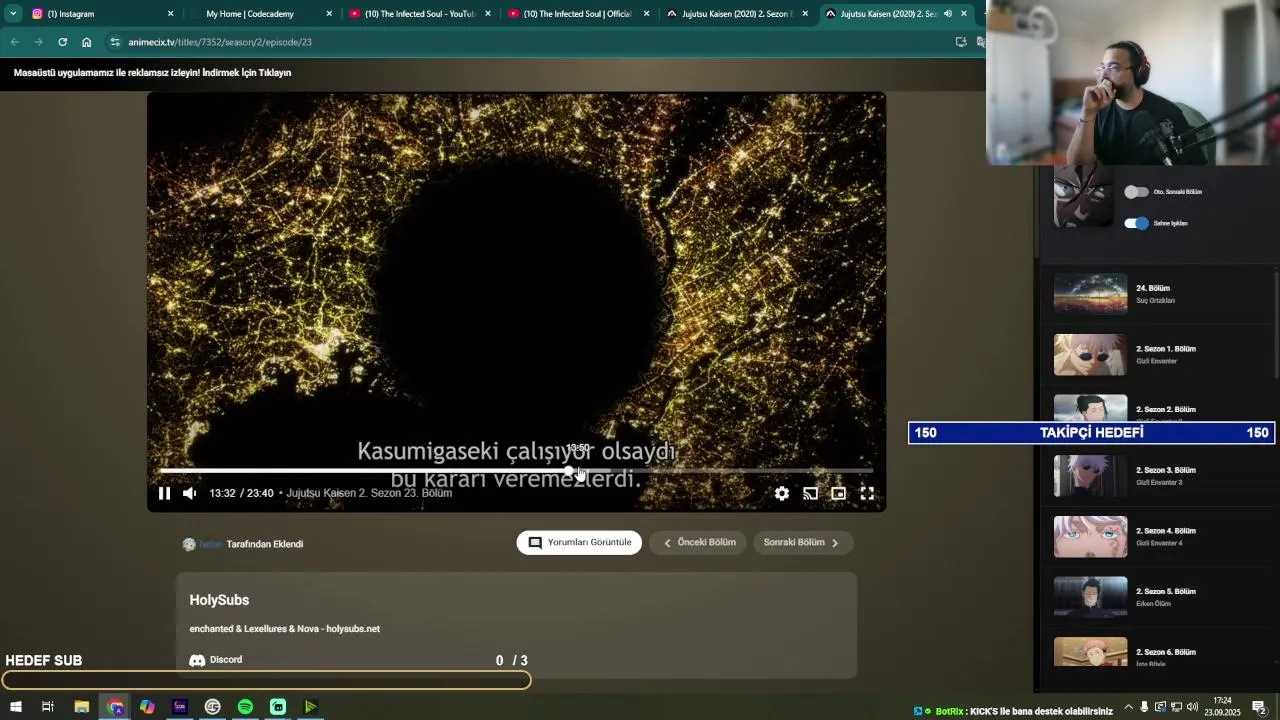Switch to the Instagram tab
Image resolution: width=1280 pixels, height=720 pixels.
pyautogui.click(x=100, y=14)
